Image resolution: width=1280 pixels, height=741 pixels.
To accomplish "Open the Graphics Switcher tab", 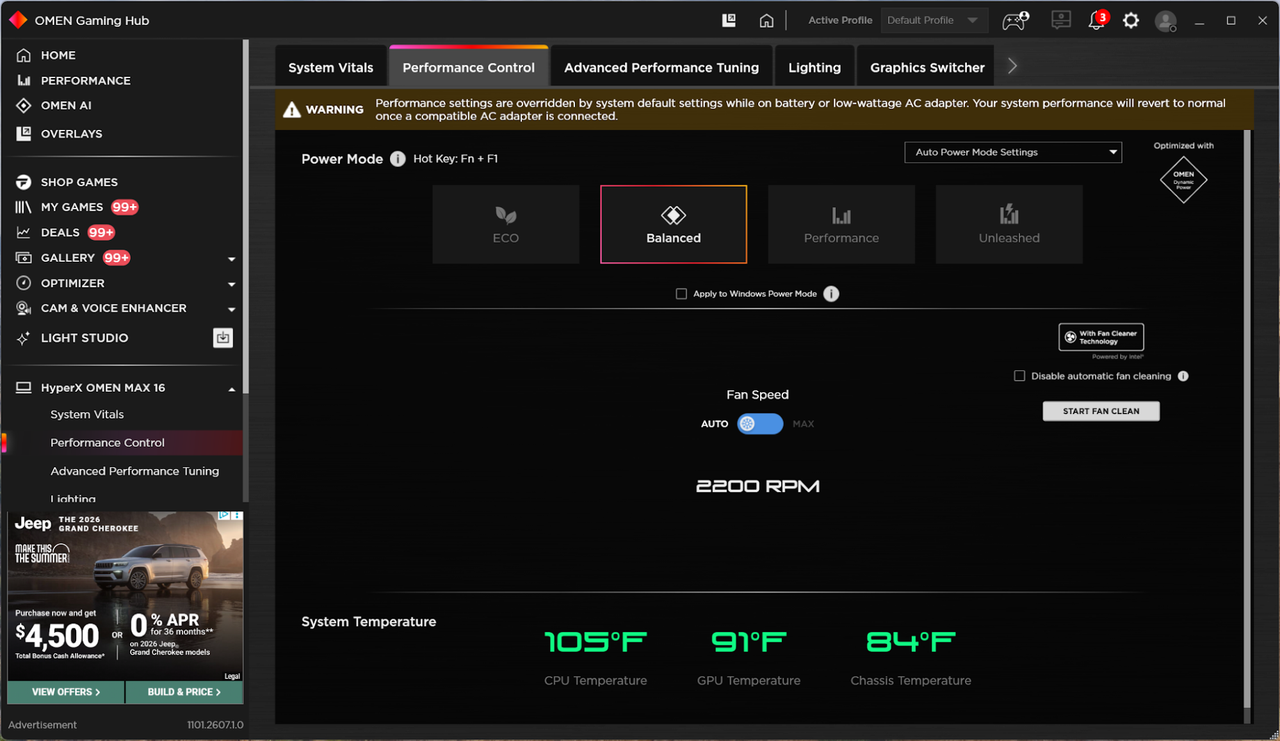I will (927, 67).
